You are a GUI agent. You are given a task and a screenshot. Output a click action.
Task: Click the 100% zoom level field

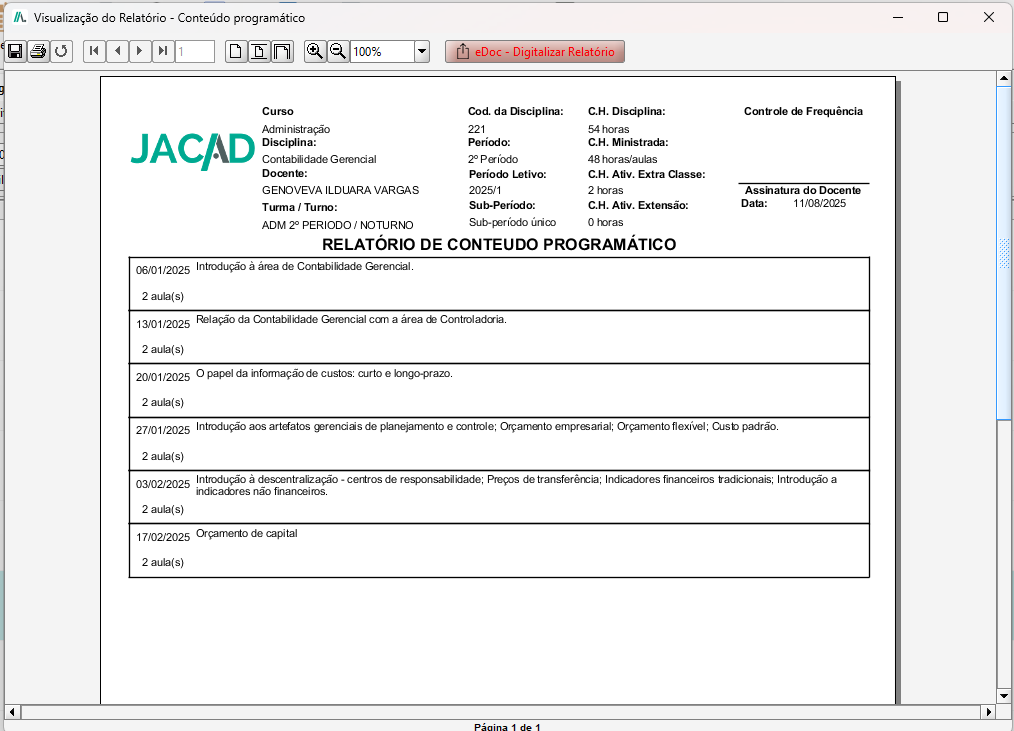pos(382,51)
